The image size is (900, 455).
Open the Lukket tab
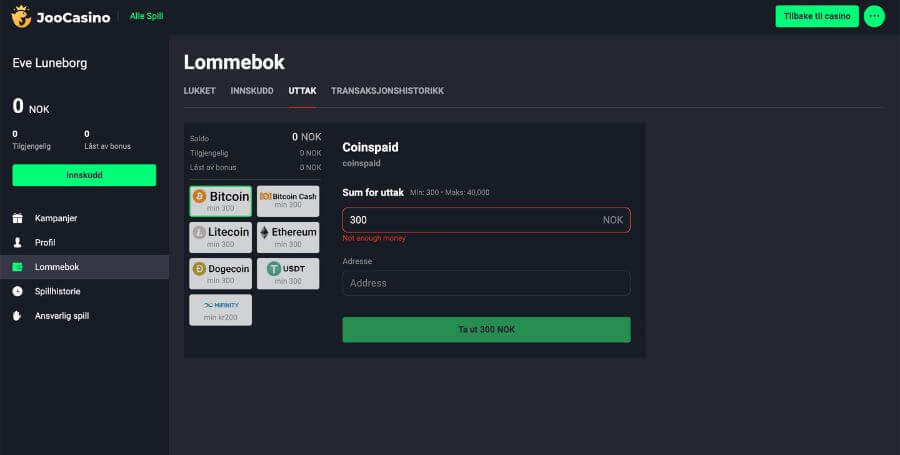point(200,91)
